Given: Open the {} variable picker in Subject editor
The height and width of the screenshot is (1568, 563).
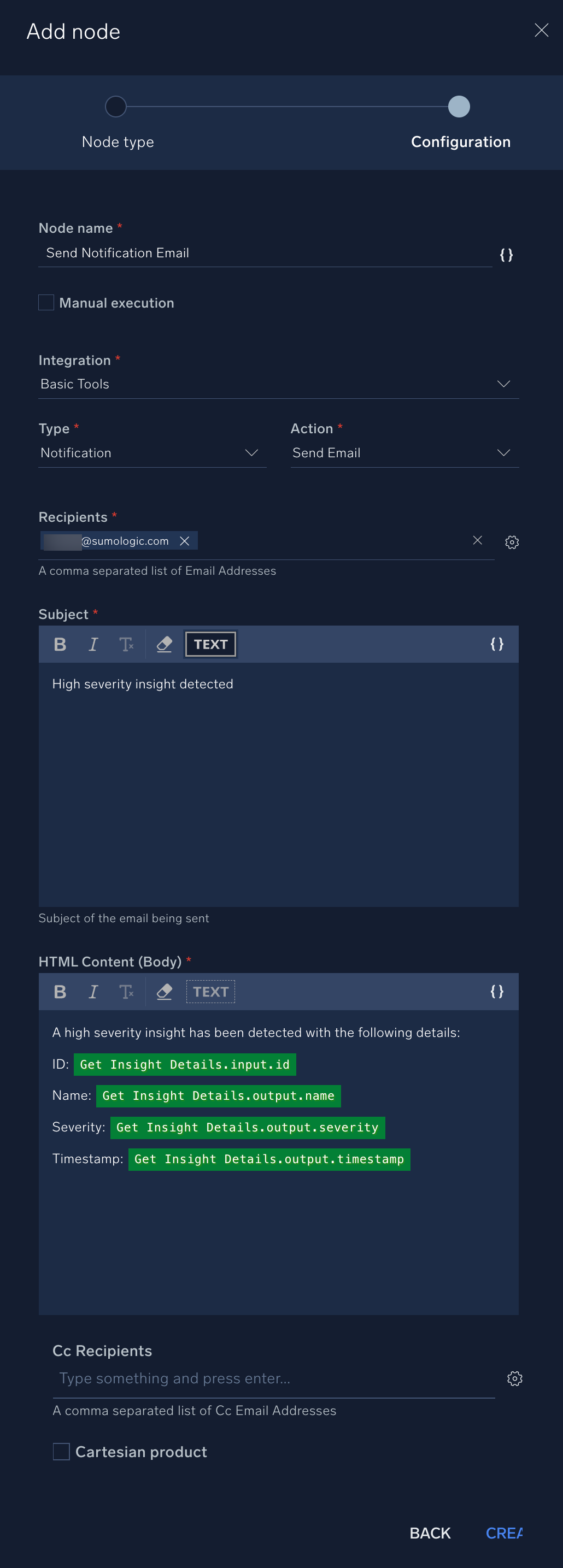Looking at the screenshot, I should (x=497, y=644).
